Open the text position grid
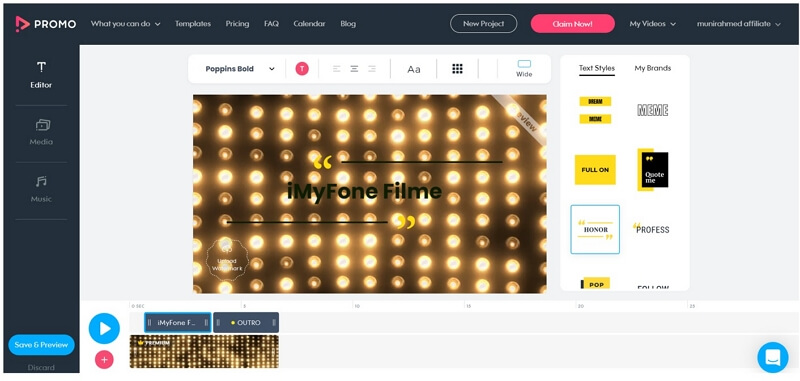The width and height of the screenshot is (800, 381). (457, 69)
